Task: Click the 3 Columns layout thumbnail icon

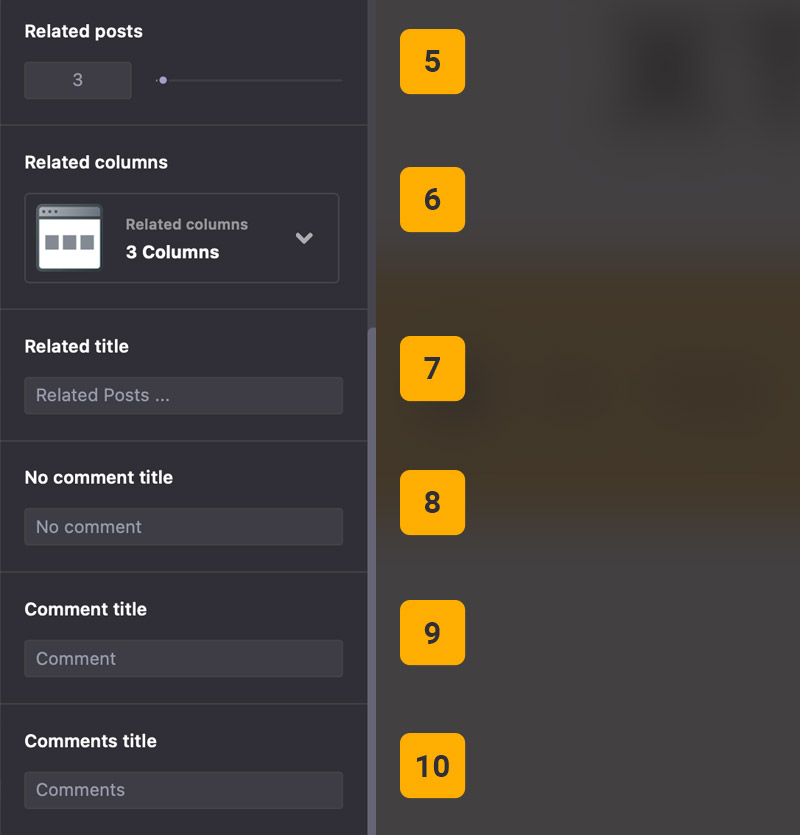Action: (x=70, y=238)
